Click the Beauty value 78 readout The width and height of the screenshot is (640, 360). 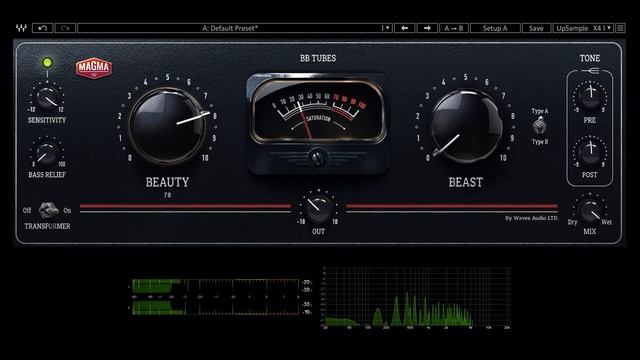pos(167,195)
